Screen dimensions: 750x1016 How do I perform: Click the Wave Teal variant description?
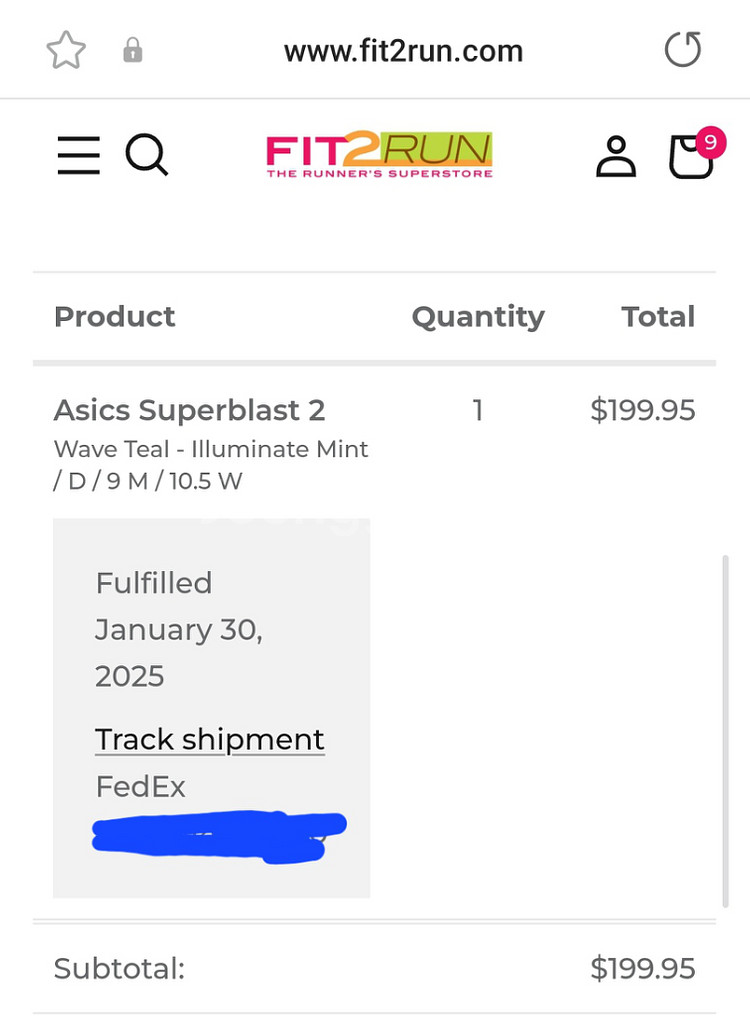click(211, 465)
